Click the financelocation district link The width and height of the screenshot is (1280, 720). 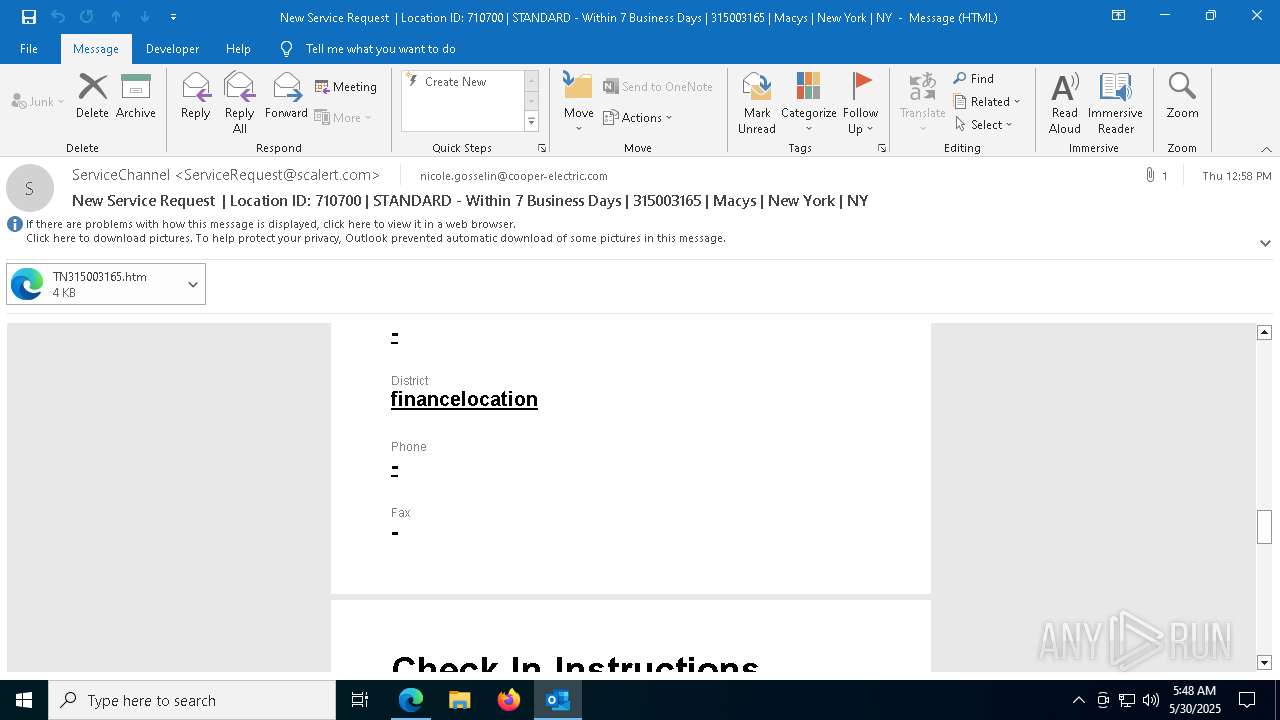pos(464,399)
